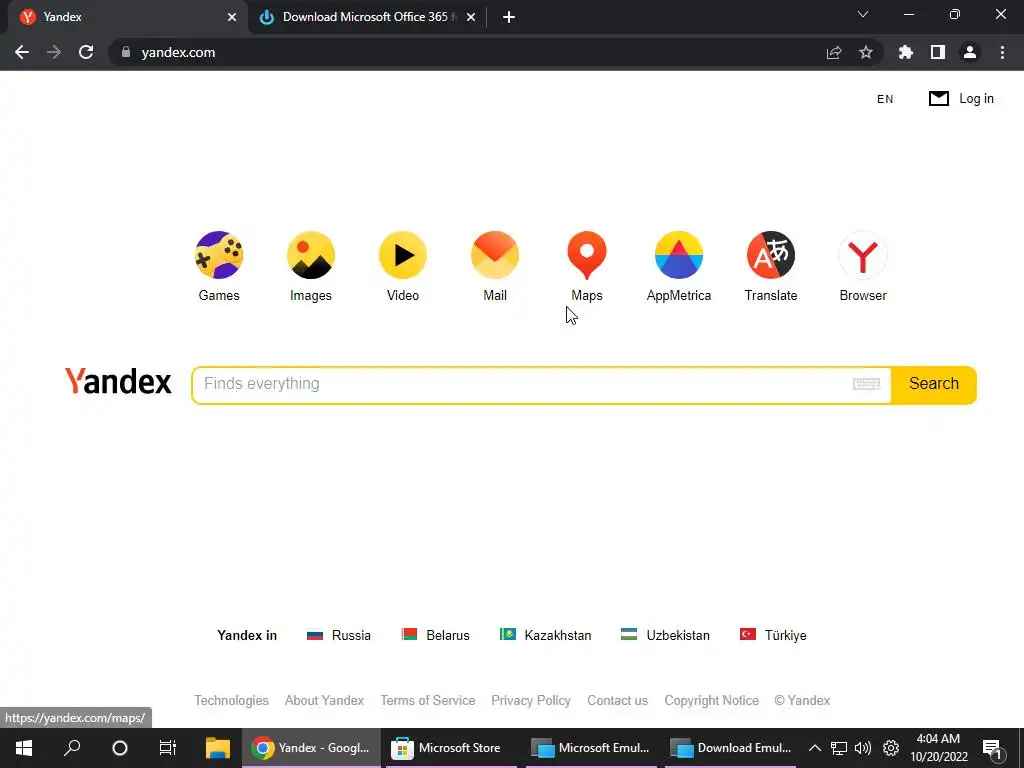The width and height of the screenshot is (1024, 768).
Task: Switch to the Yandex tab
Action: [x=124, y=17]
